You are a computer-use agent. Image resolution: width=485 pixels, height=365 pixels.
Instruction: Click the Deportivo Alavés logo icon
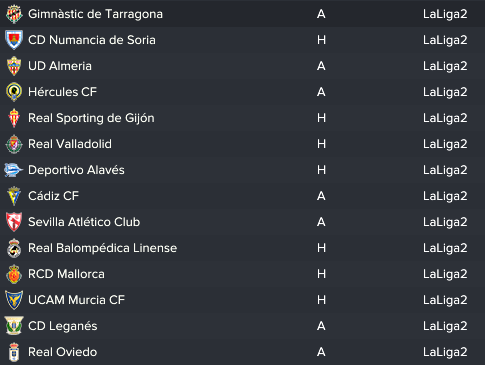tap(13, 170)
